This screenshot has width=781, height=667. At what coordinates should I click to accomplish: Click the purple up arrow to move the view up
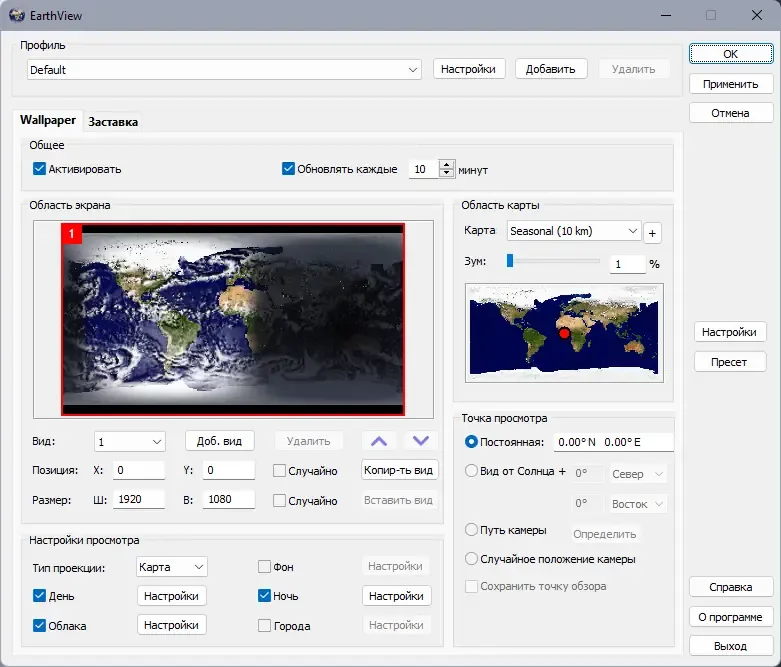(x=379, y=441)
